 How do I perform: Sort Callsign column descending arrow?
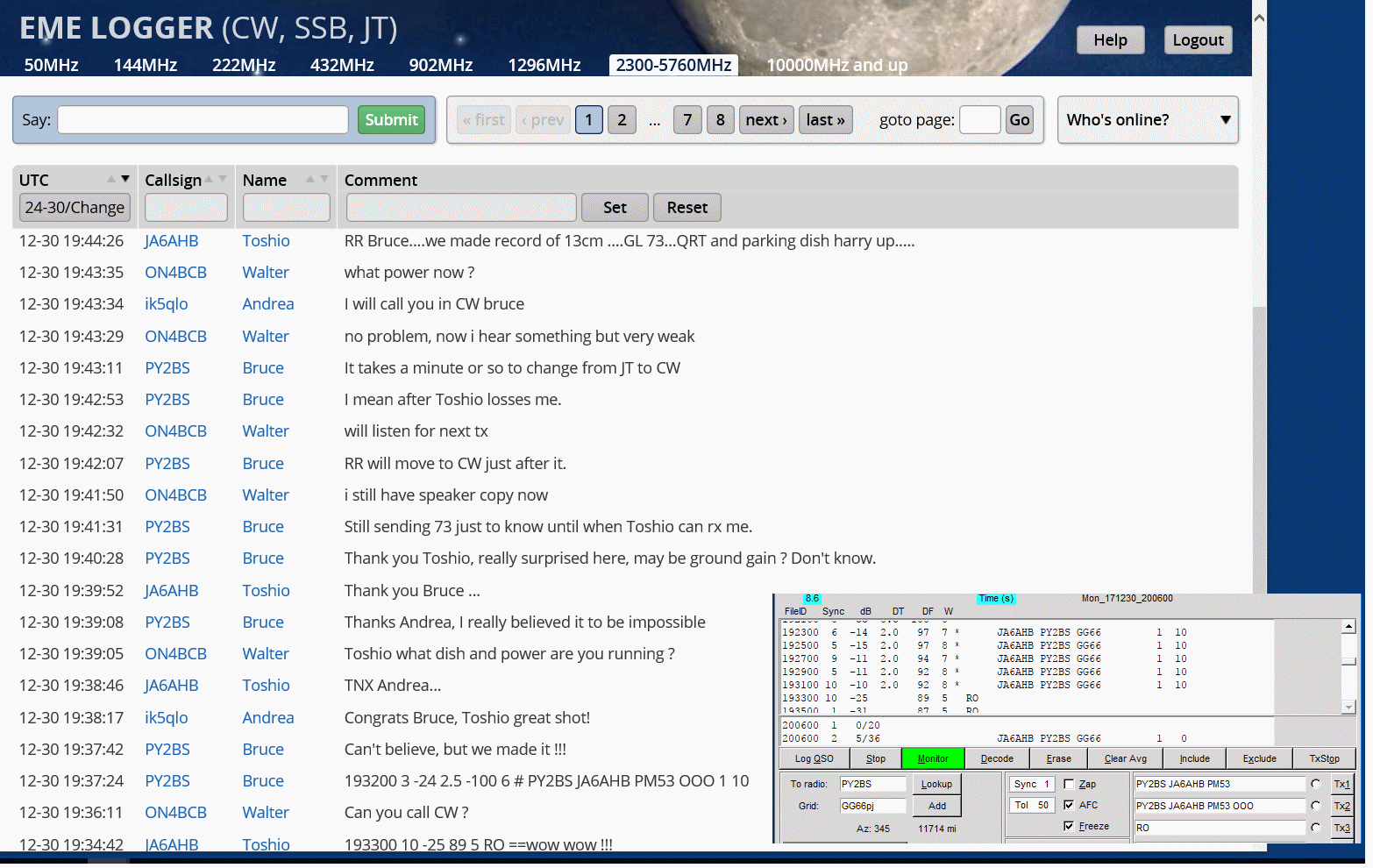(223, 180)
